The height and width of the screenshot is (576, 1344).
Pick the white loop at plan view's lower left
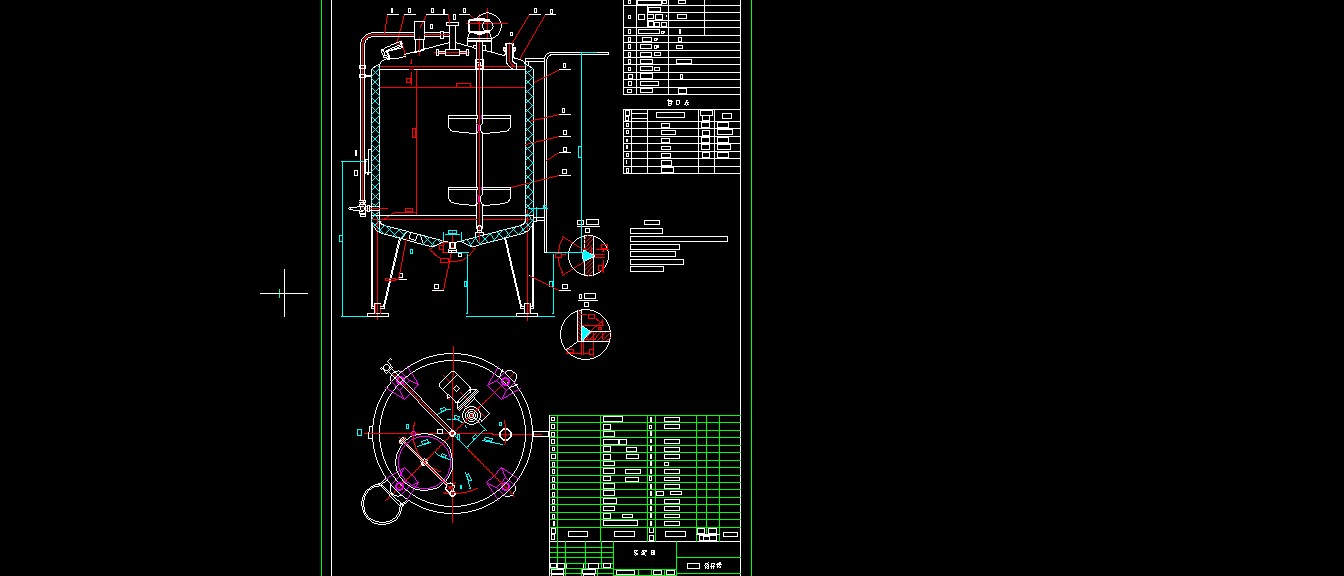click(x=381, y=503)
